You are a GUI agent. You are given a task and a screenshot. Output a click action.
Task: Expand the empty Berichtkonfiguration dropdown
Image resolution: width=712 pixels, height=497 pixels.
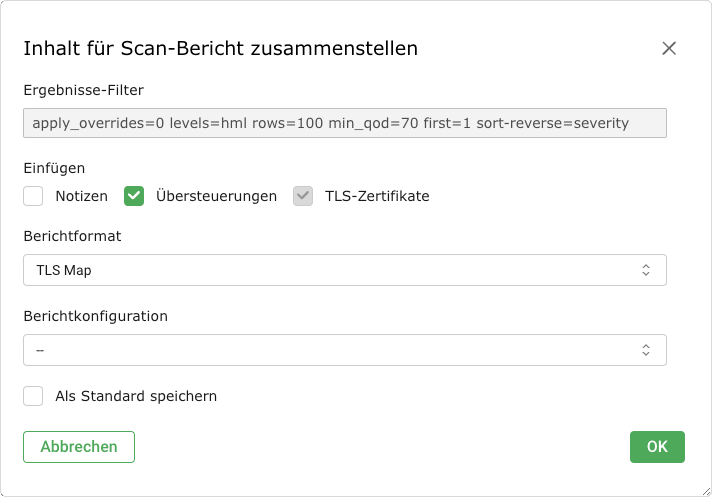coord(330,350)
